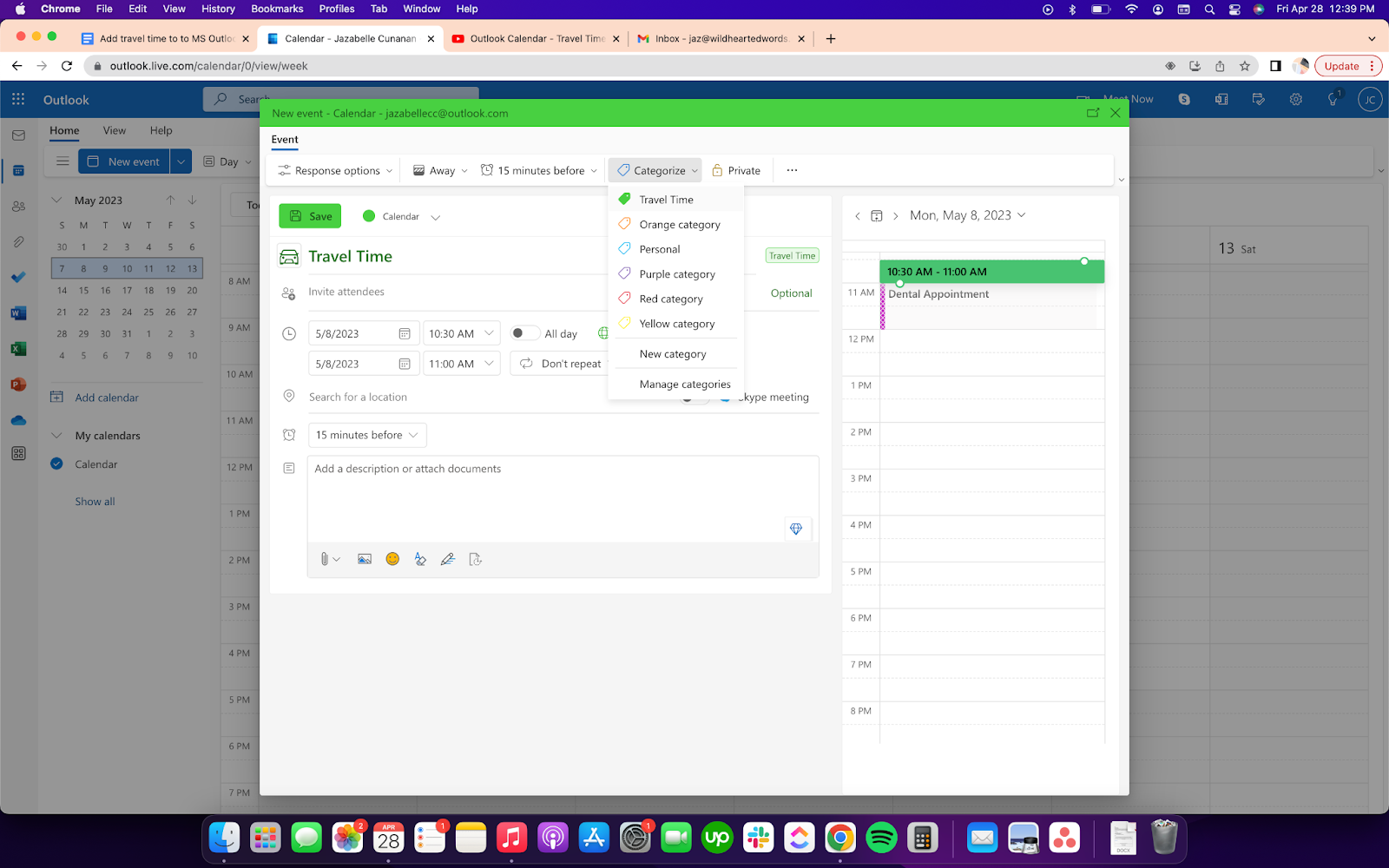Click the Optional attendees link

click(792, 293)
